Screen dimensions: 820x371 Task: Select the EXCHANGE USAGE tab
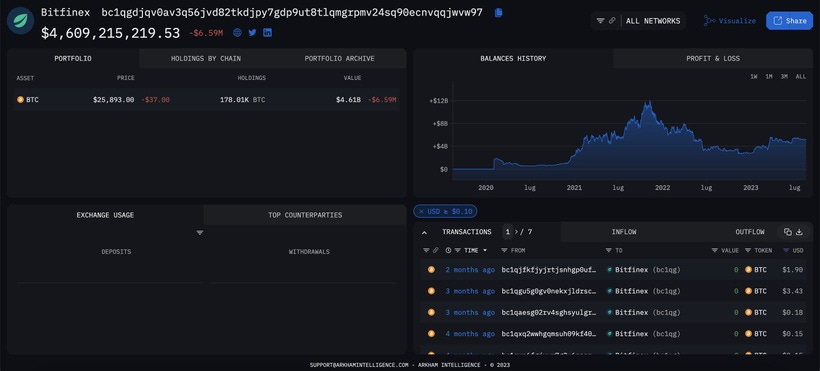click(105, 215)
